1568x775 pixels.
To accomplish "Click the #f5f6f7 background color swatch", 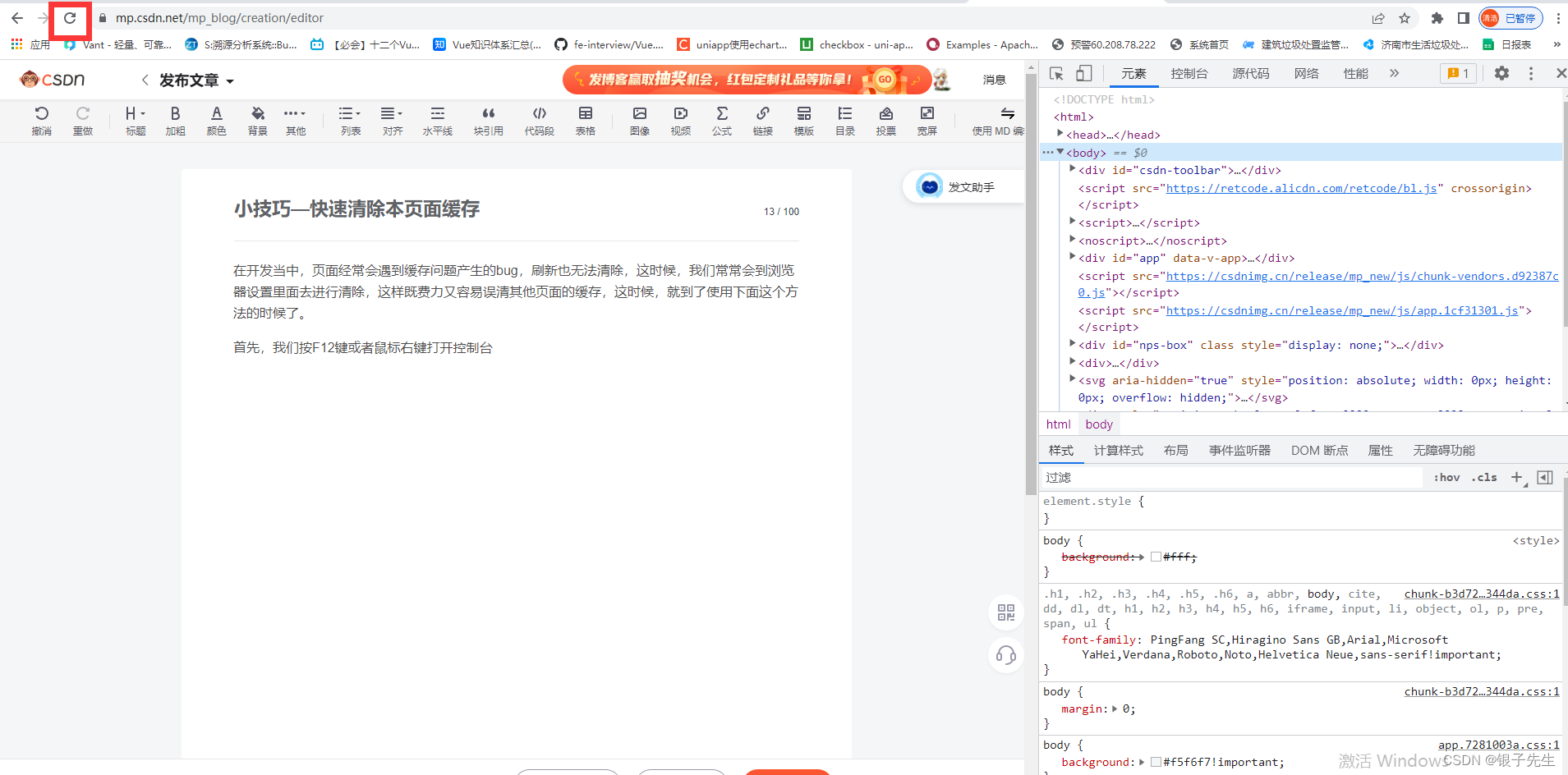I will tap(1156, 762).
